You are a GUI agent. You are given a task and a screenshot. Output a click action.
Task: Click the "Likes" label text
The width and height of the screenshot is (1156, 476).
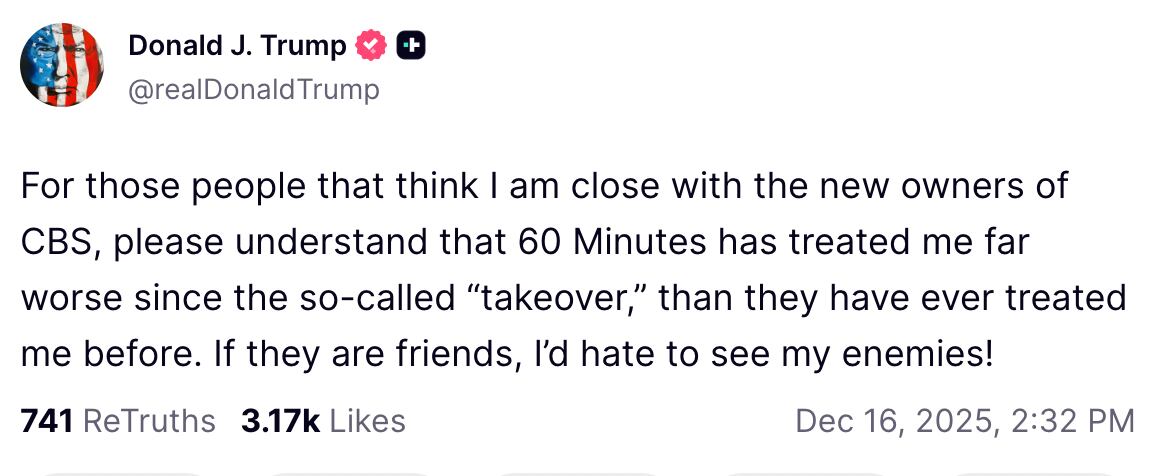(x=367, y=421)
